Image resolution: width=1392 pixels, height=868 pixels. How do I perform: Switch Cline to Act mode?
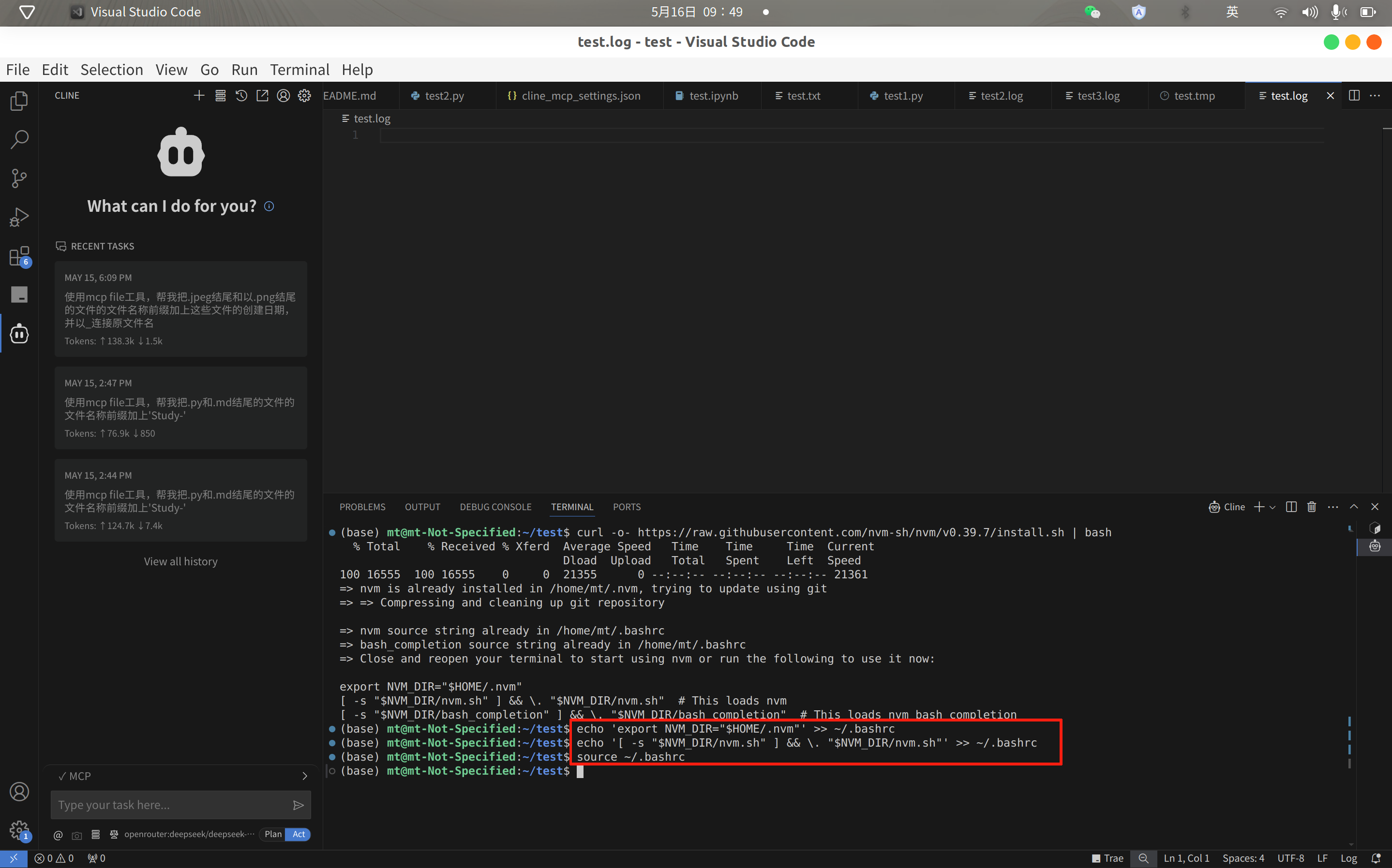pyautogui.click(x=299, y=834)
